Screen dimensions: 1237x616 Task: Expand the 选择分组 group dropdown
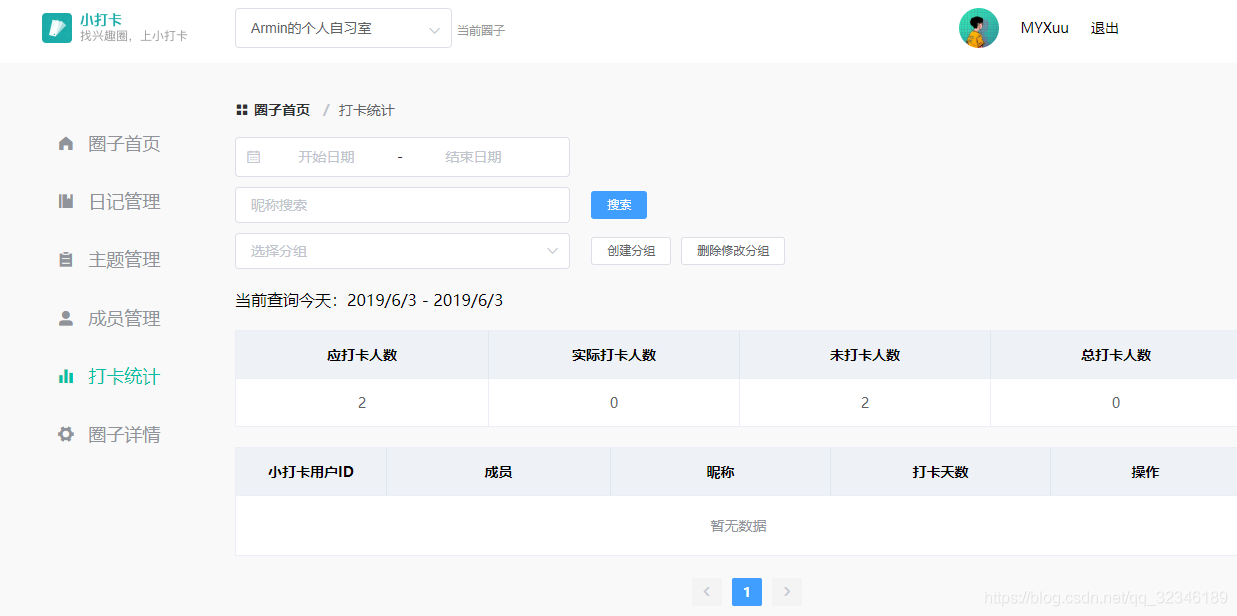pyautogui.click(x=402, y=251)
